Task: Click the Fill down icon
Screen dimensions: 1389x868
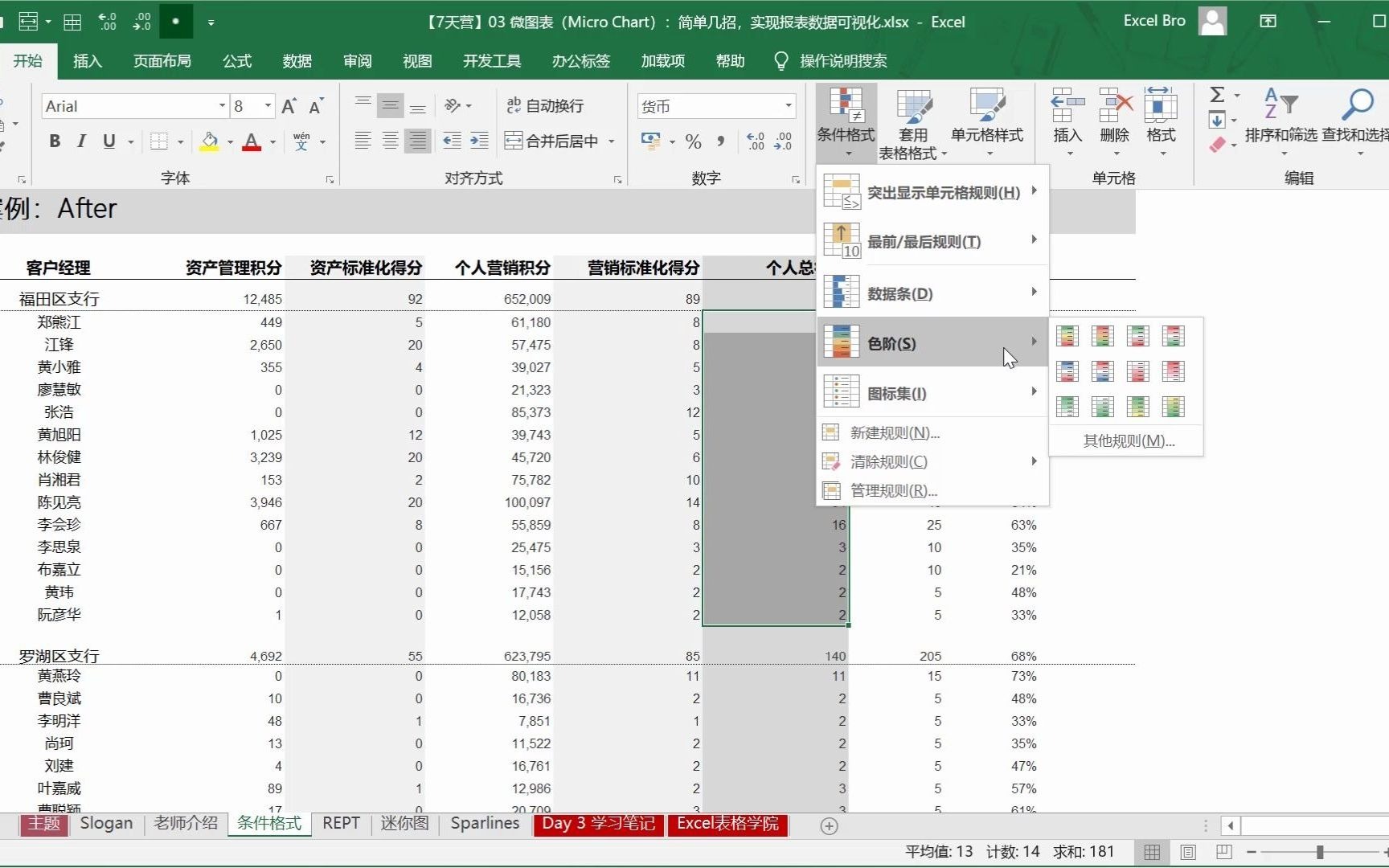Action: tap(1217, 121)
